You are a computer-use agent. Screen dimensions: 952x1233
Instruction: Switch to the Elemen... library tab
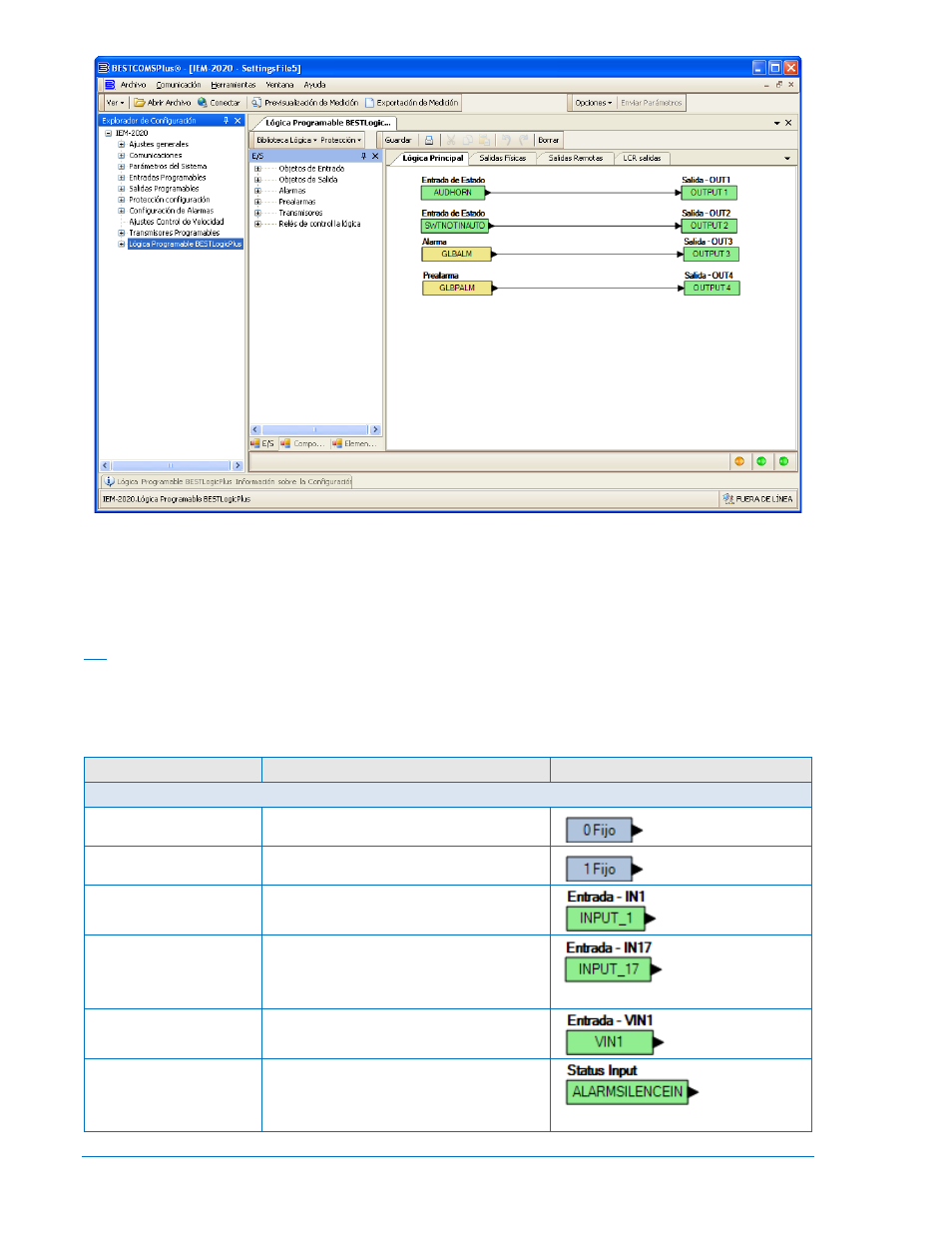tap(353, 443)
